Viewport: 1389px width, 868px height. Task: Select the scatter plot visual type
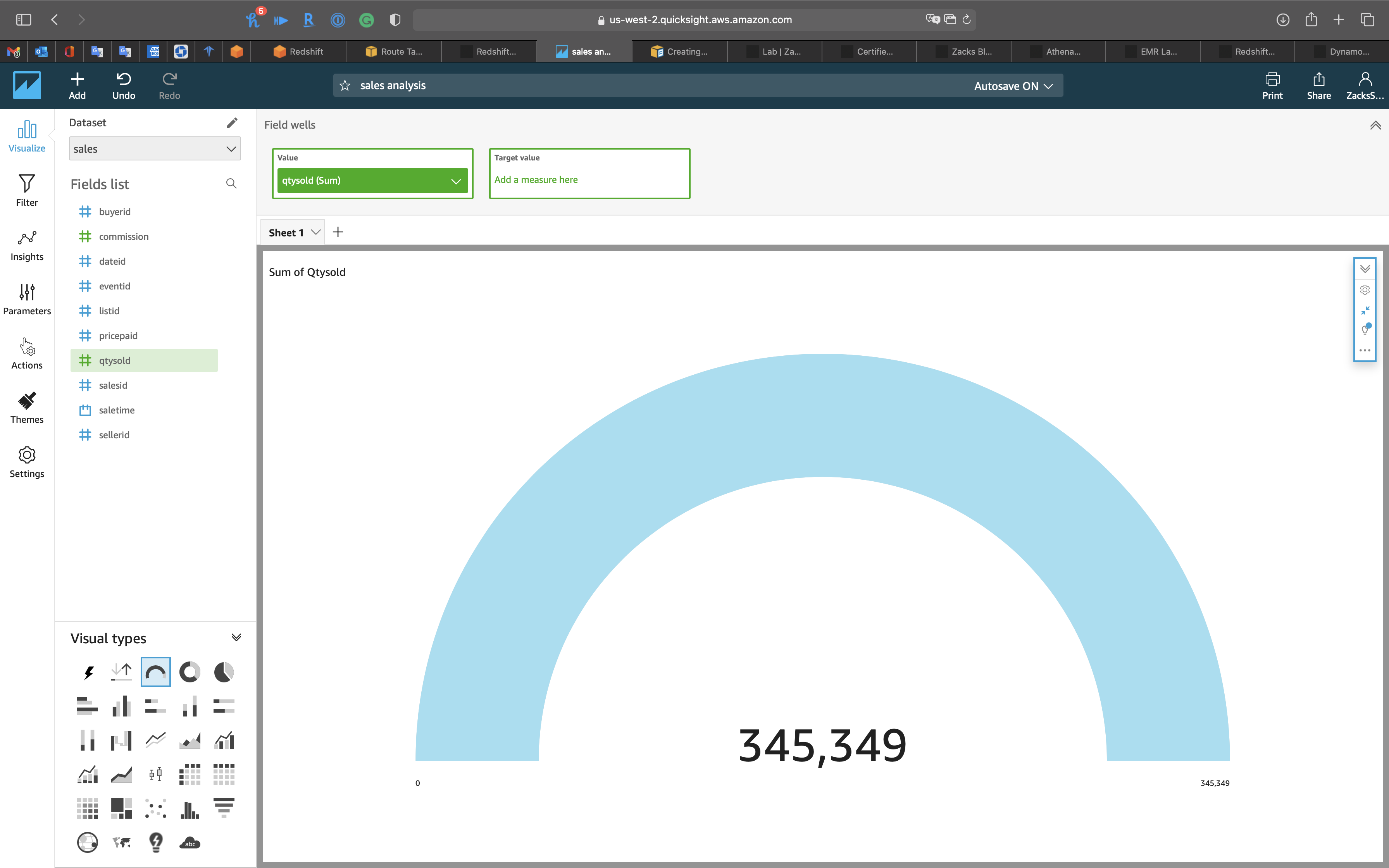155,808
